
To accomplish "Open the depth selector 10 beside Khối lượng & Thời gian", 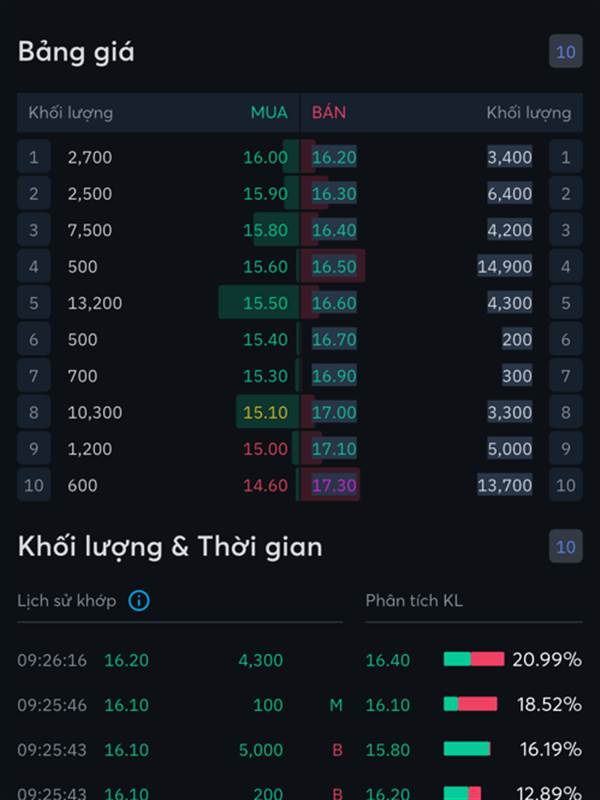I will pyautogui.click(x=565, y=546).
